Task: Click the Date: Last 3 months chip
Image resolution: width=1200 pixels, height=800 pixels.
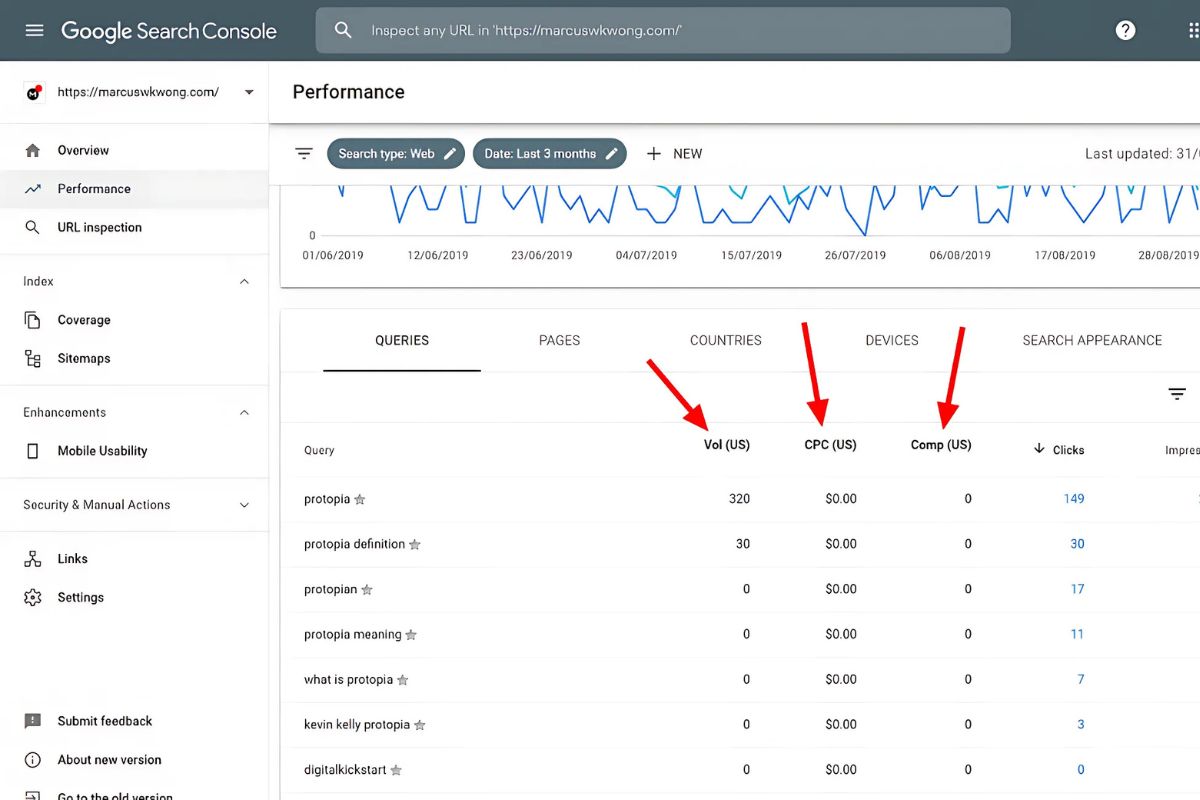Action: click(x=550, y=154)
